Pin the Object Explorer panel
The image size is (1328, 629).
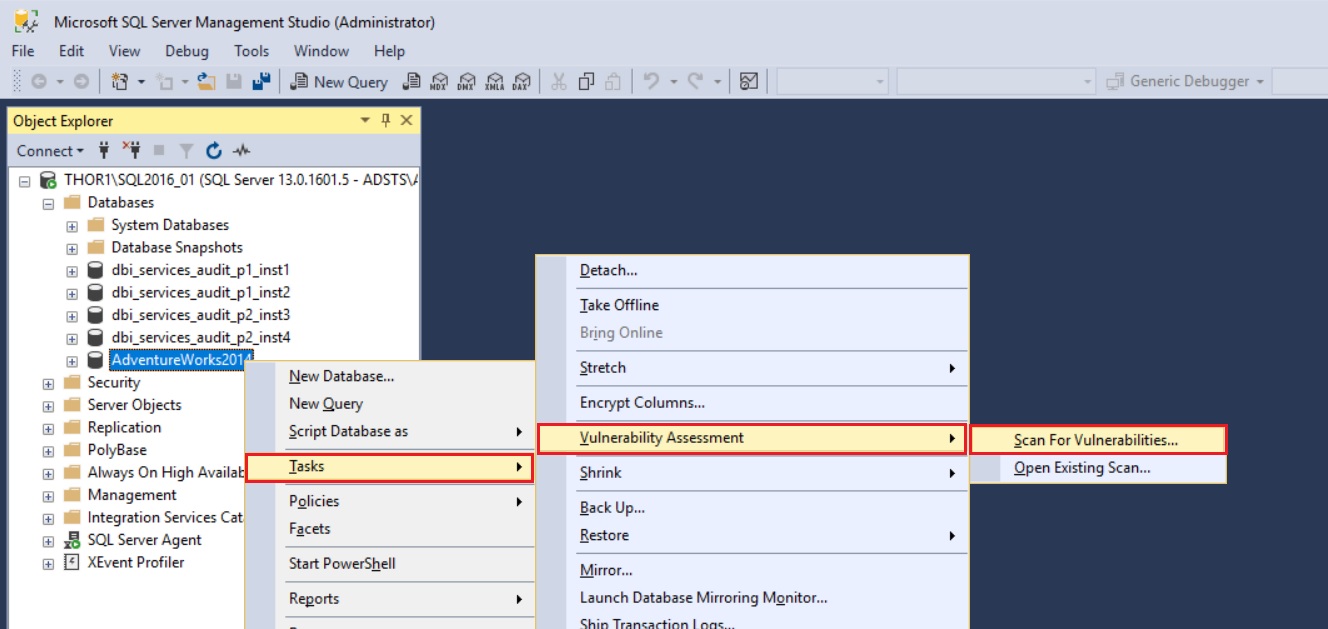point(386,120)
